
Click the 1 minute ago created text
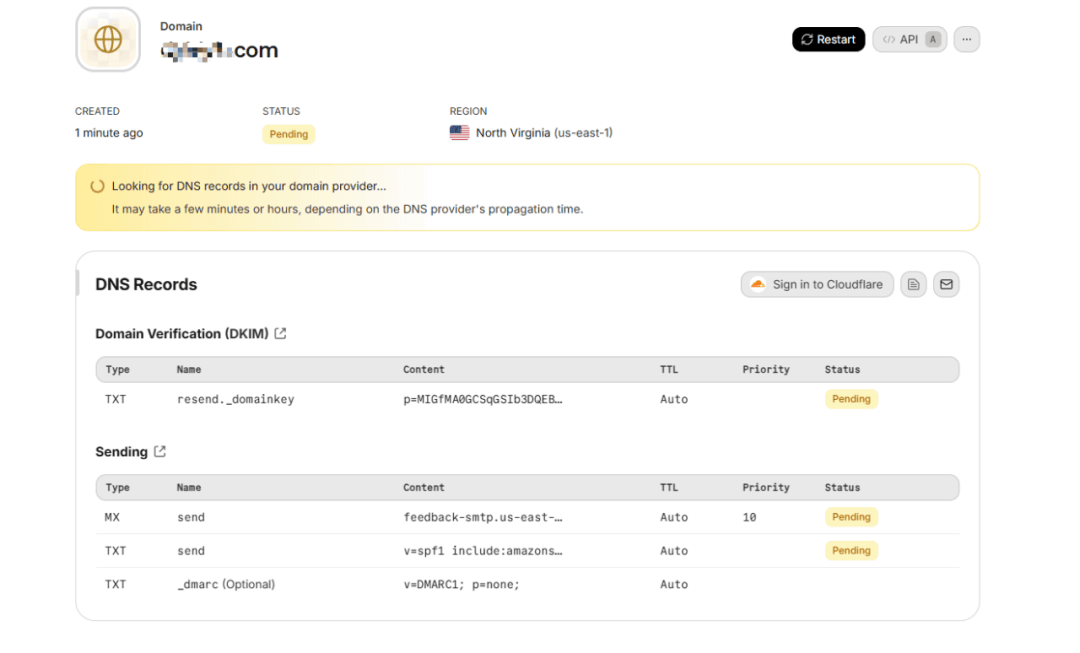coord(109,132)
